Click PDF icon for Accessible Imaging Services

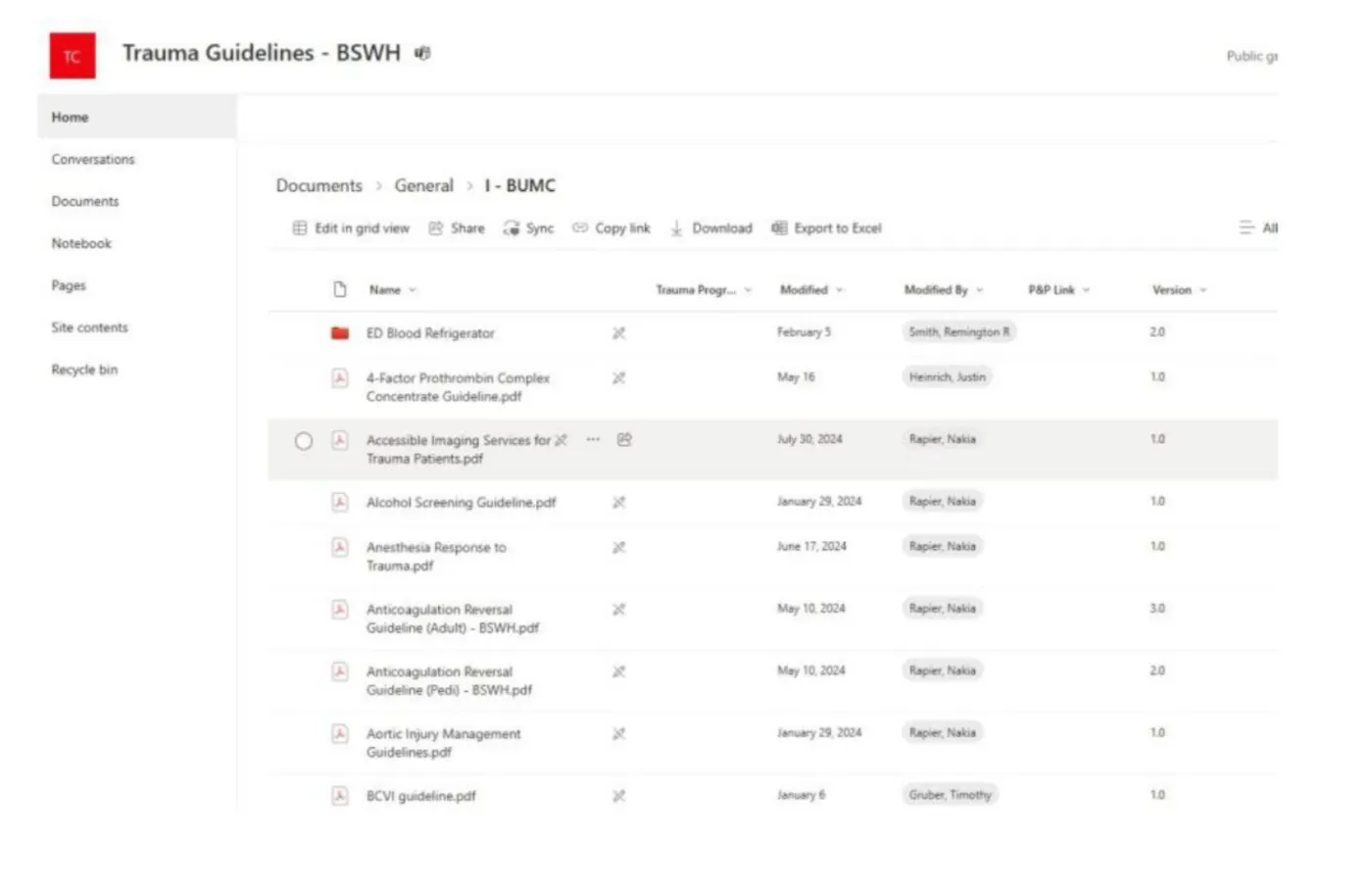tap(340, 440)
